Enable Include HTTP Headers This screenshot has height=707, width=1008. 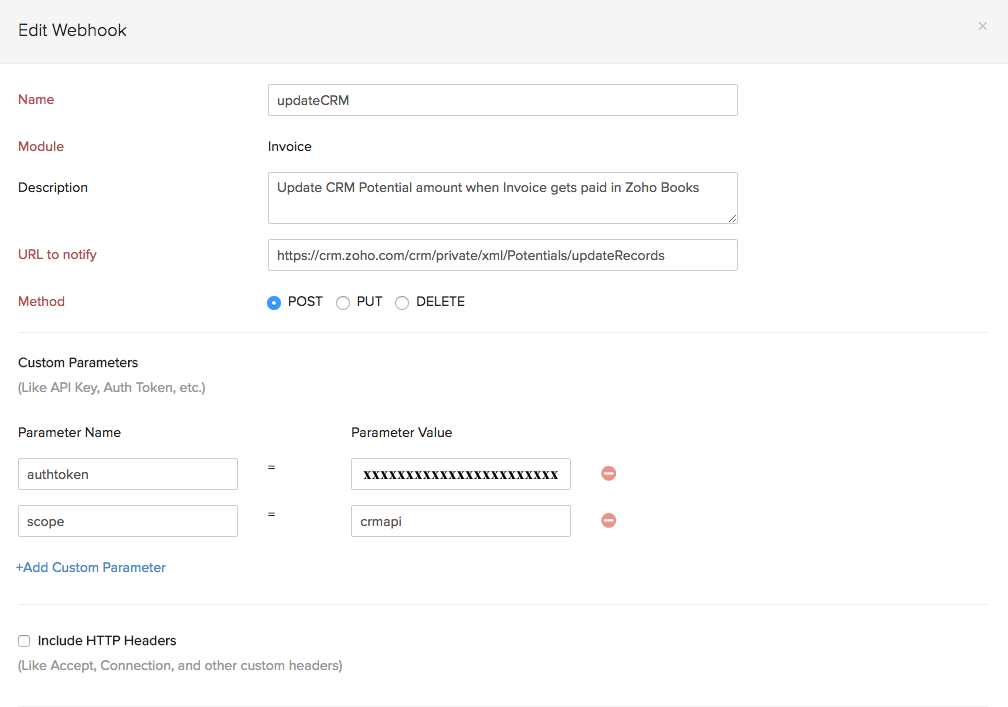[x=23, y=640]
